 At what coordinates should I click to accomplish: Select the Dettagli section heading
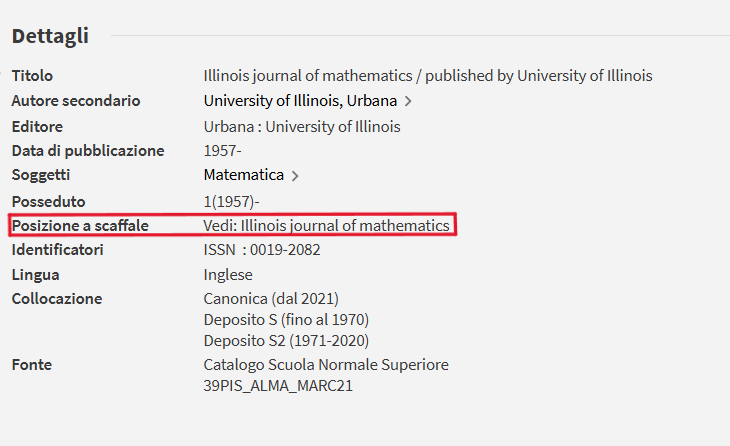point(50,36)
